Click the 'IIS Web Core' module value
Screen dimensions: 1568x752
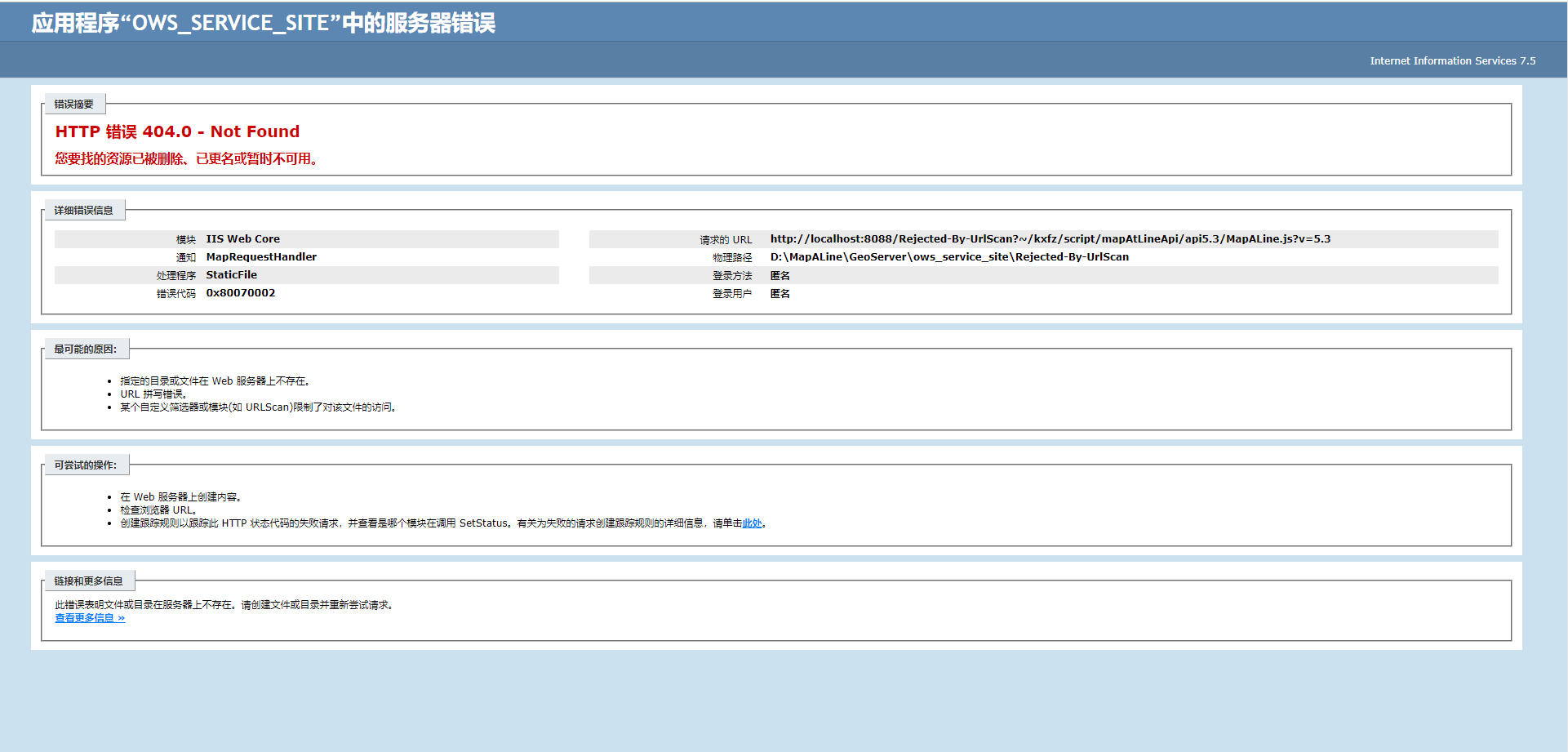pyautogui.click(x=242, y=239)
